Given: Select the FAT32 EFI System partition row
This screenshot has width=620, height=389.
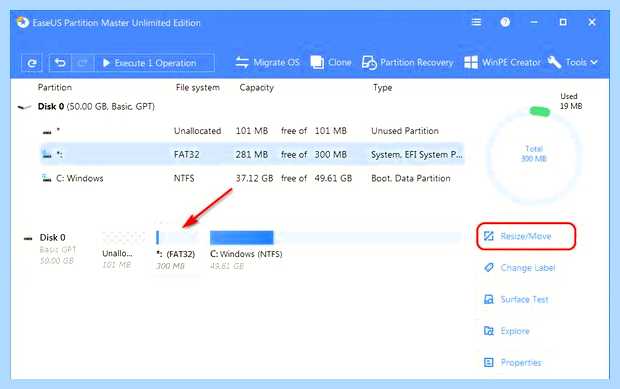Looking at the screenshot, I should pyautogui.click(x=252, y=154).
